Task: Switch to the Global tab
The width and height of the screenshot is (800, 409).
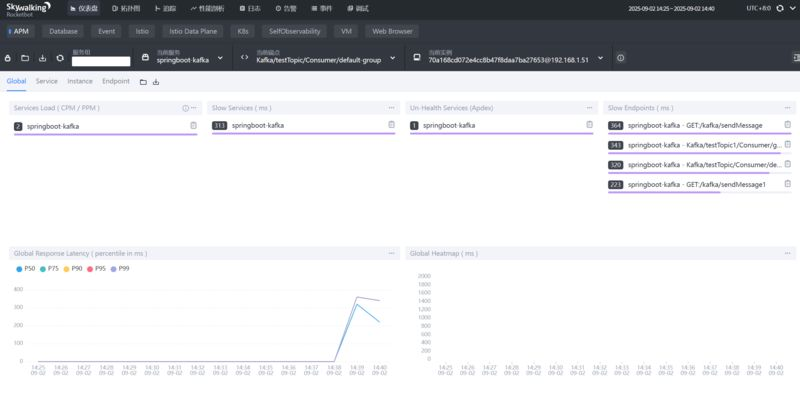Action: (16, 81)
